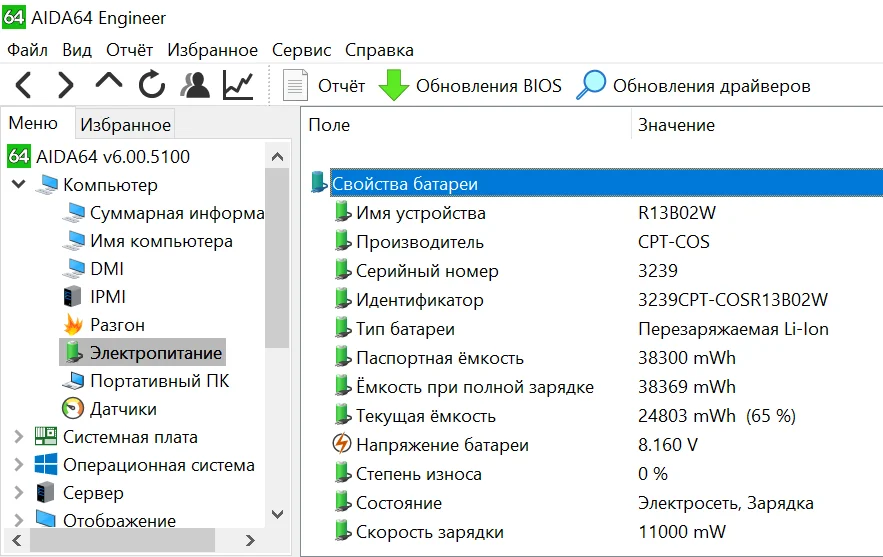Click the magnifier driver update icon
The image size is (883, 557).
[x=591, y=85]
